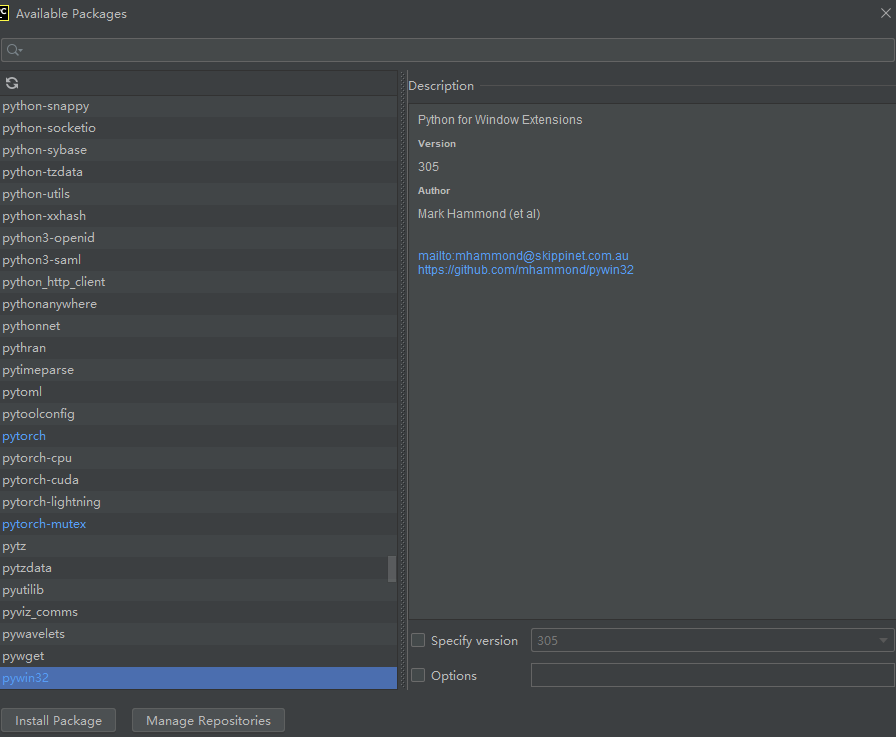Select python_http_client package
The width and height of the screenshot is (896, 737).
click(198, 282)
